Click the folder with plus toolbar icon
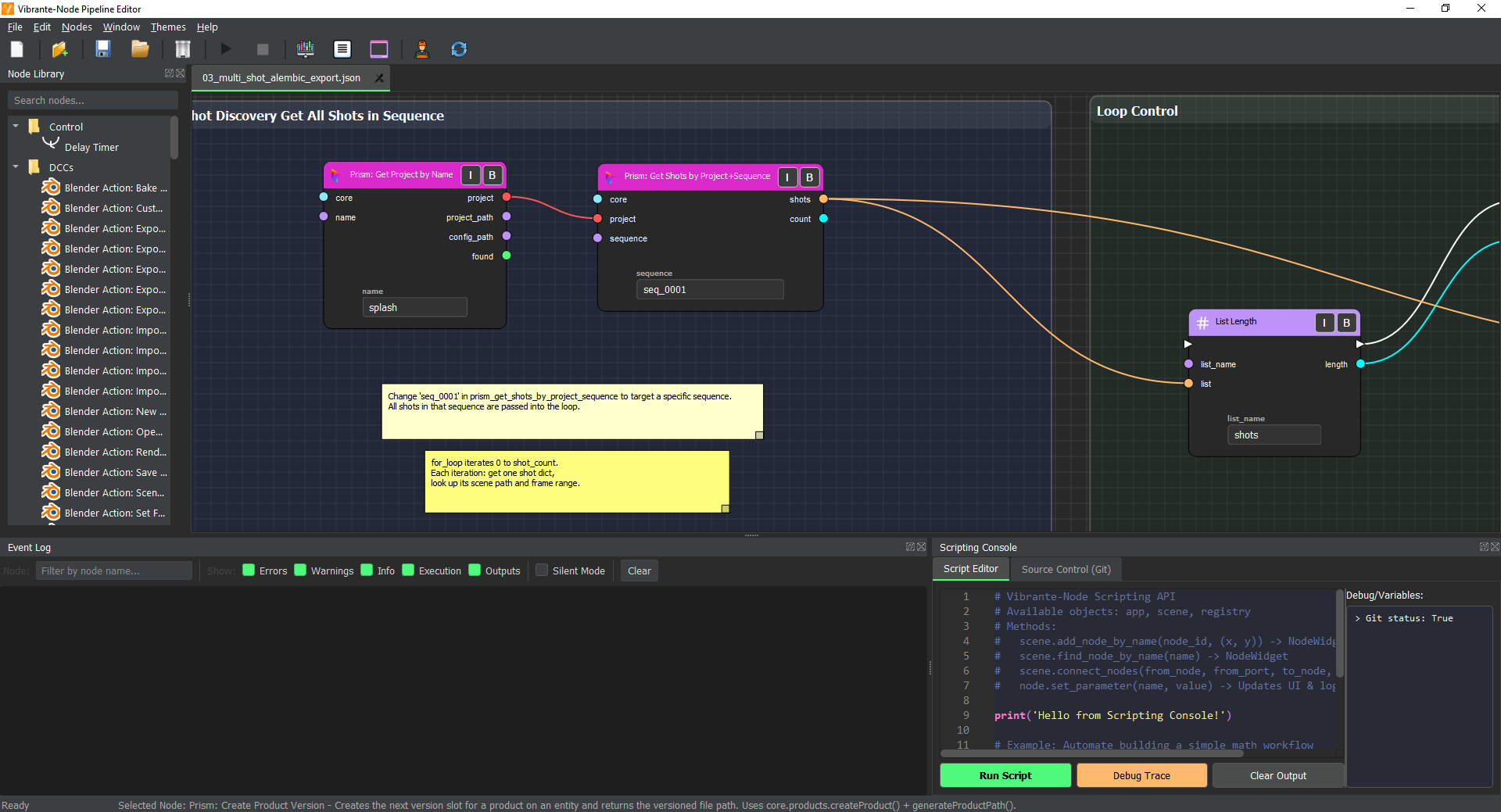The height and width of the screenshot is (812, 1501). pos(60,49)
